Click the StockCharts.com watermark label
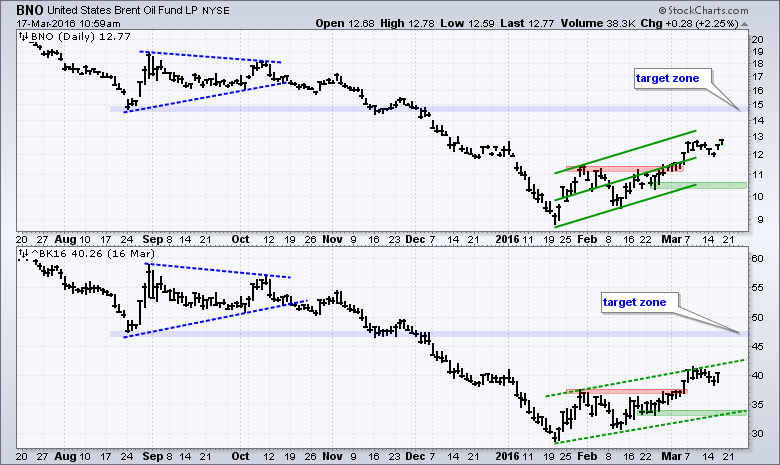 coord(703,10)
